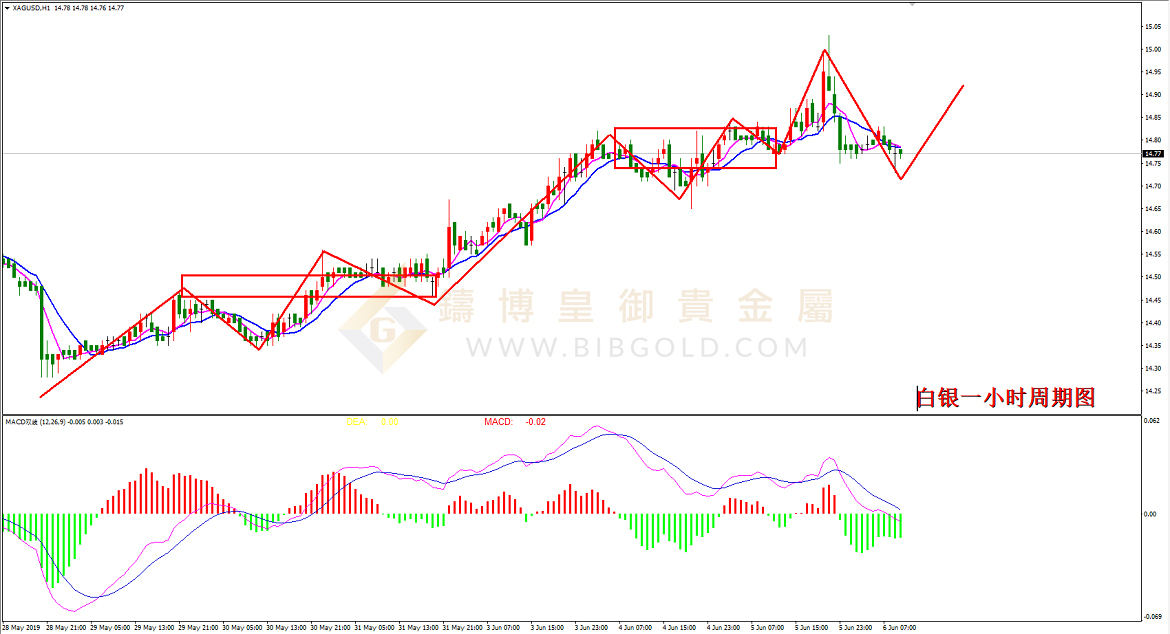Click the yellow DEA value label

pyautogui.click(x=372, y=422)
